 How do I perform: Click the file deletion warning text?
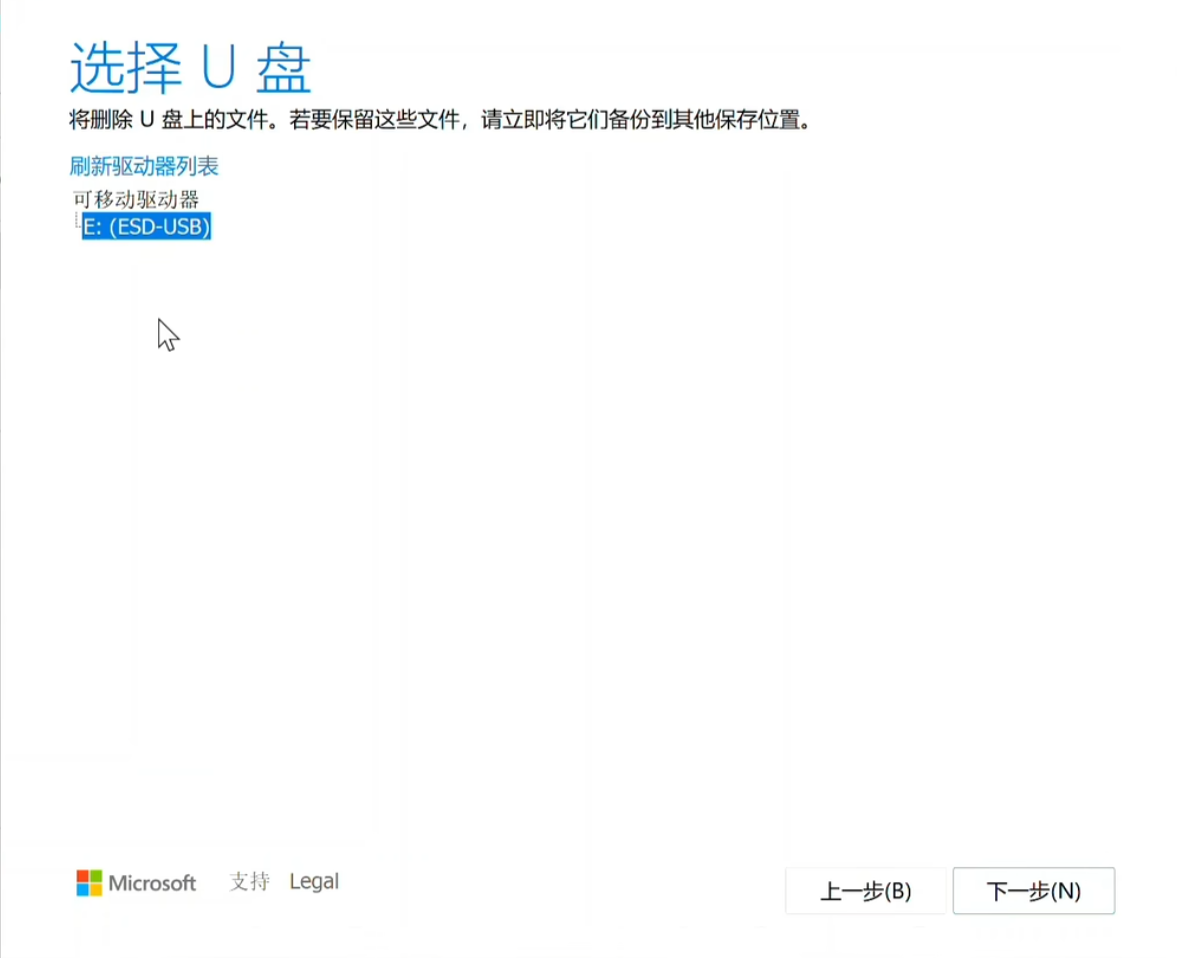tap(438, 121)
